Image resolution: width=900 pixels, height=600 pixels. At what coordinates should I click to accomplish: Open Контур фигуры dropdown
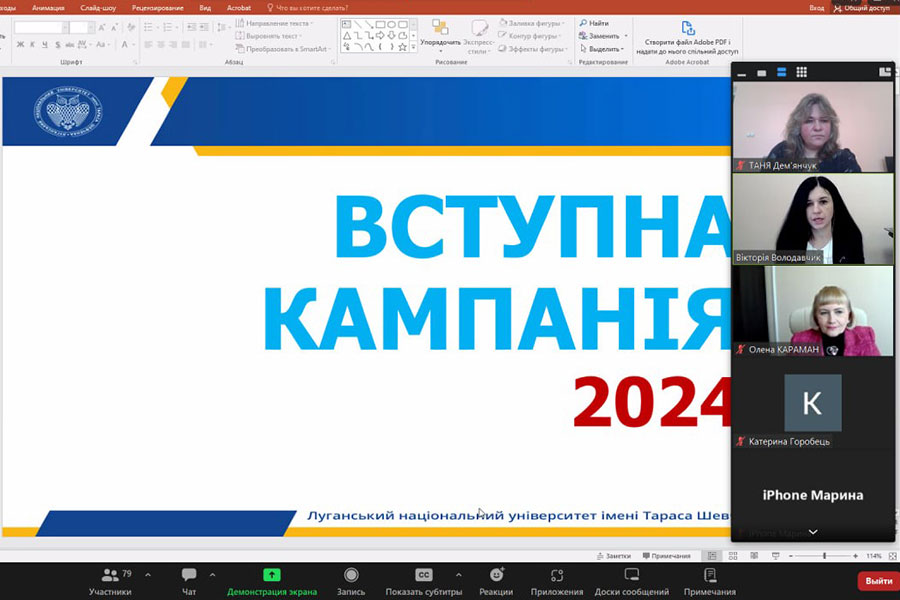point(529,36)
